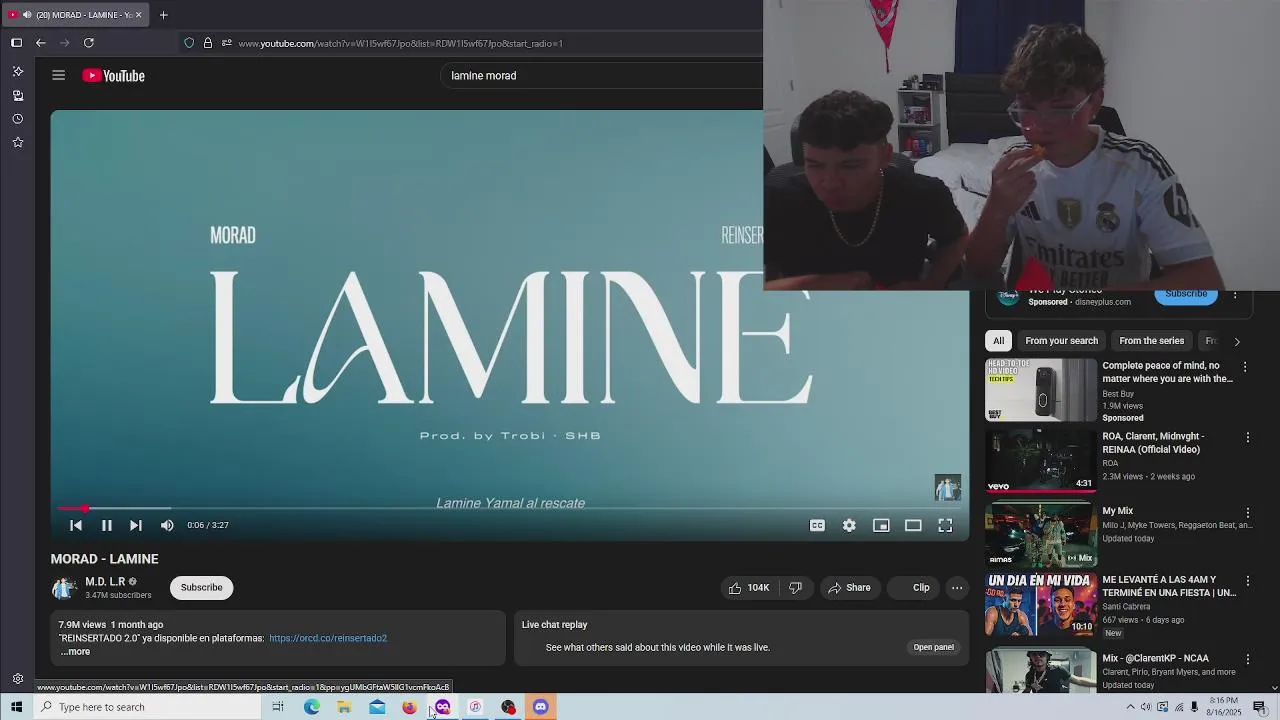Viewport: 1280px width, 720px height.
Task: Open Microsoft Edge from the taskbar
Action: [311, 707]
